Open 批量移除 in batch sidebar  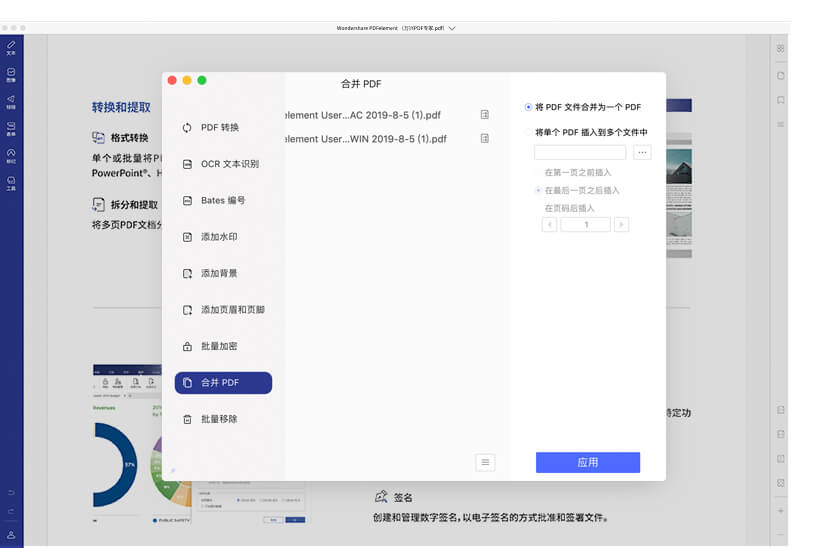point(223,419)
